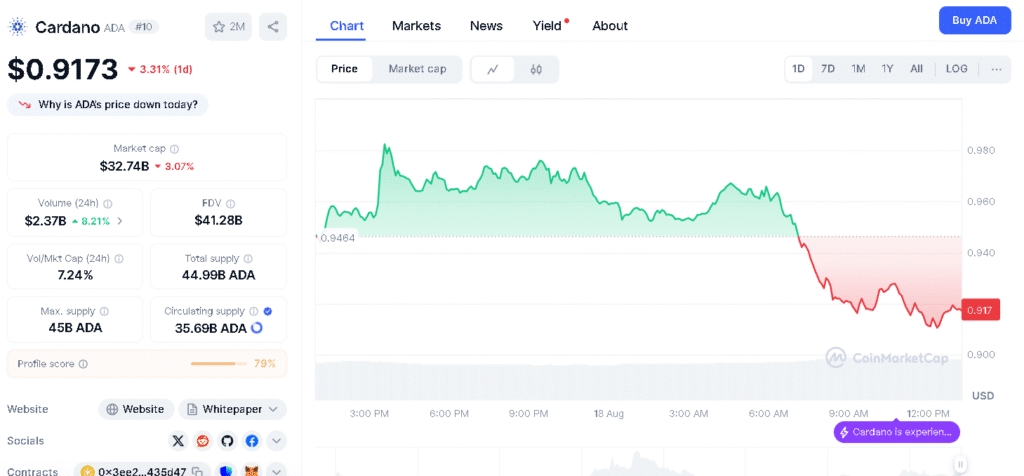
Task: Open the share icon button
Action: coord(273,27)
